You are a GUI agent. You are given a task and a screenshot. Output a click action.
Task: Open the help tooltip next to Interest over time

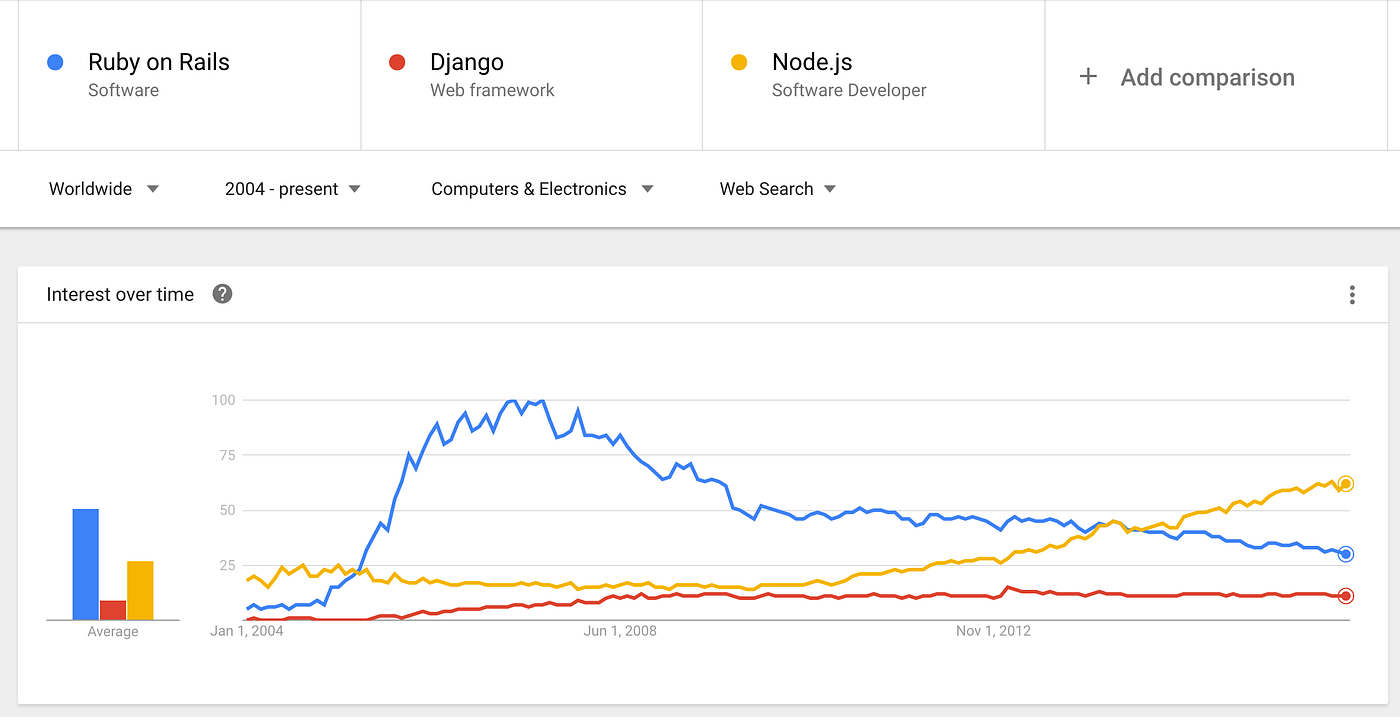click(x=222, y=294)
